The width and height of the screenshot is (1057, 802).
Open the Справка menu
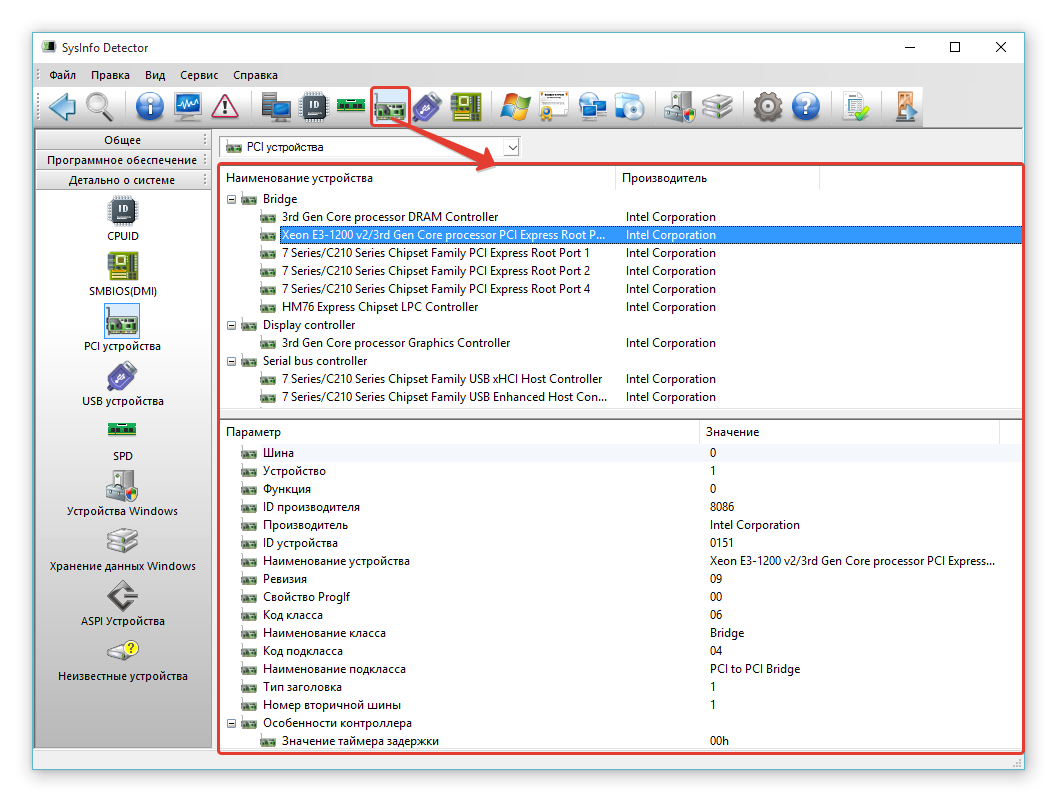click(x=255, y=75)
